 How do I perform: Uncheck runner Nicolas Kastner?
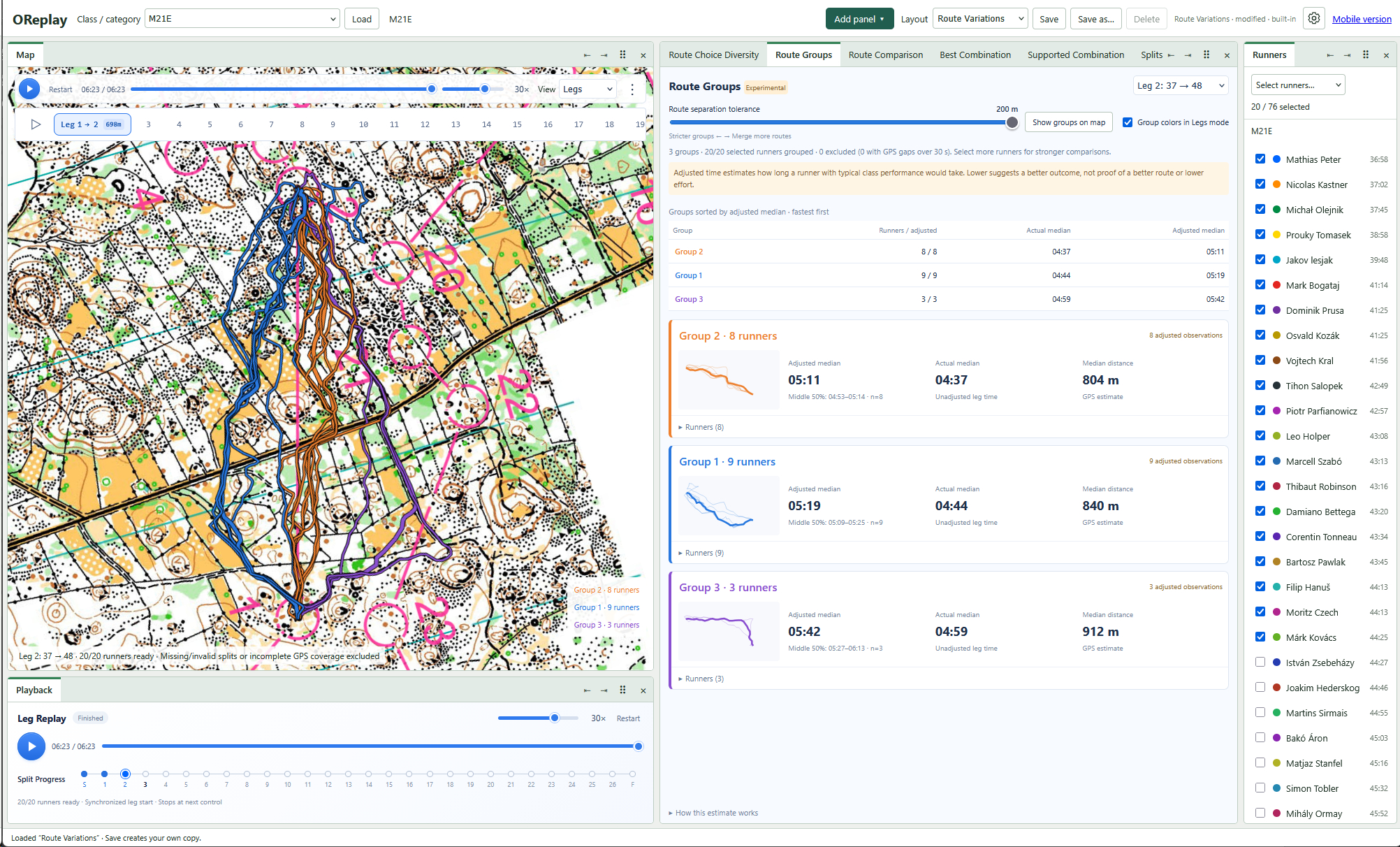click(x=1260, y=184)
